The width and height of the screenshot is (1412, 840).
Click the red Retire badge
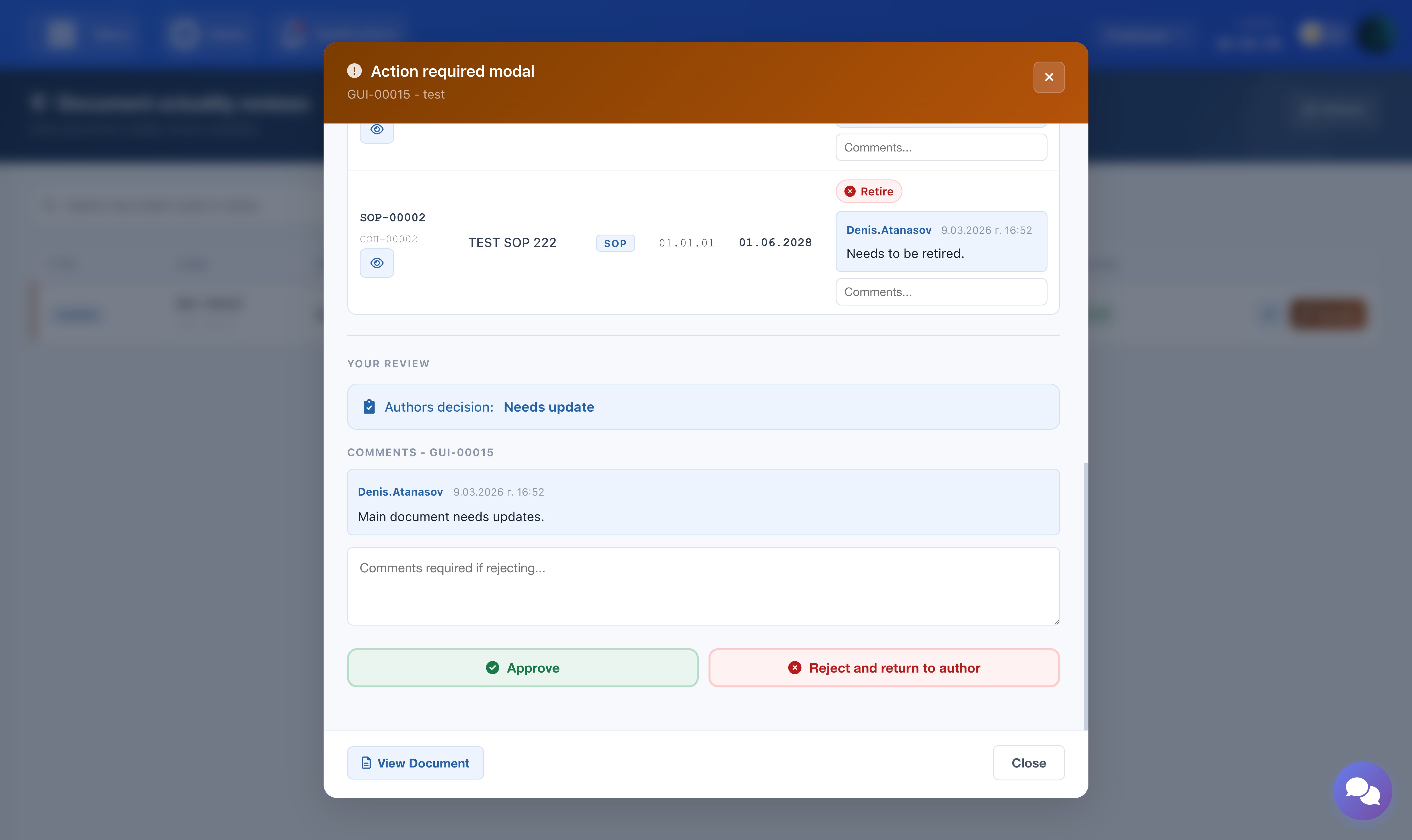pos(868,191)
